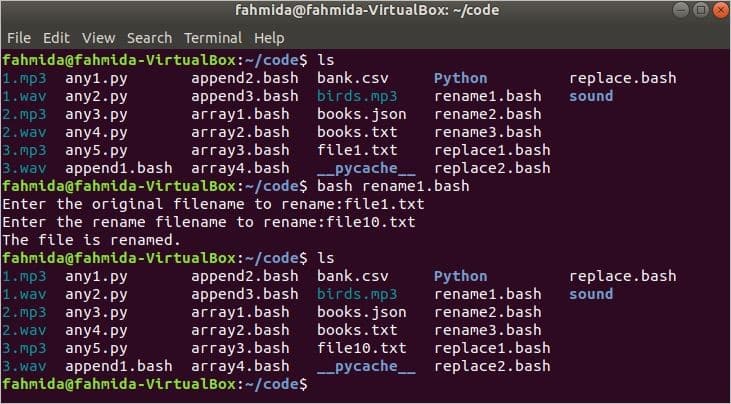The image size is (731, 404).
Task: Click the empty prompt at the last line
Action: point(155,384)
